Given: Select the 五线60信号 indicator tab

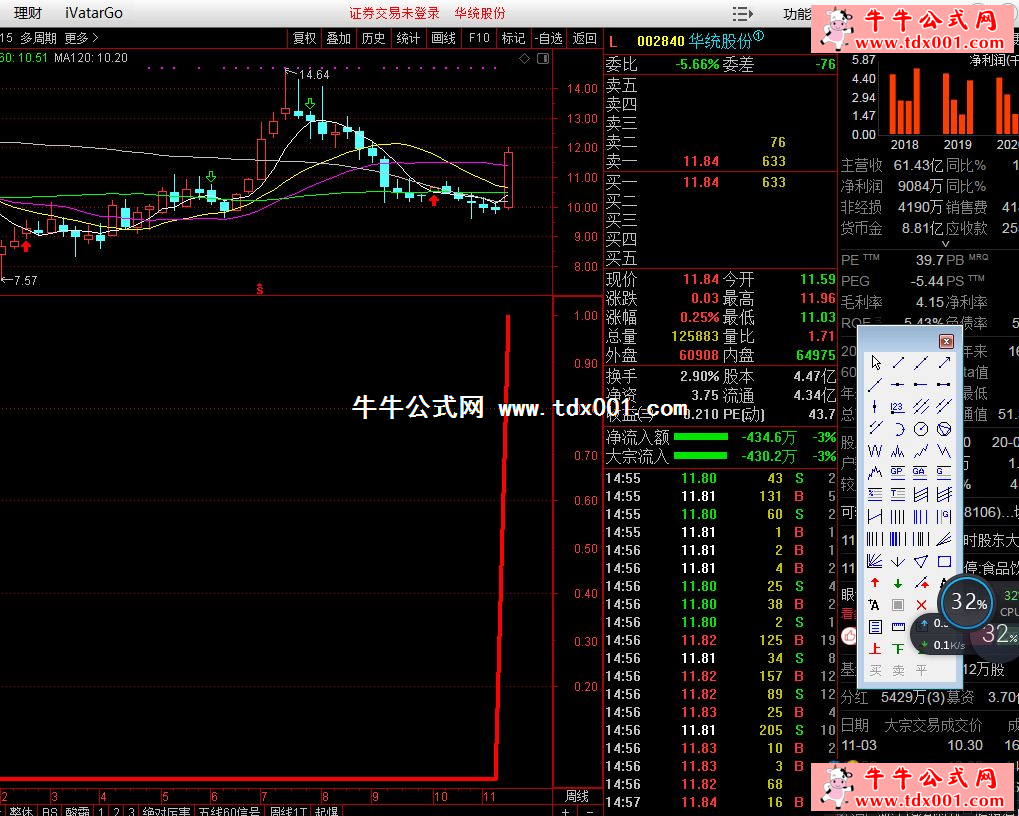Looking at the screenshot, I should point(229,811).
